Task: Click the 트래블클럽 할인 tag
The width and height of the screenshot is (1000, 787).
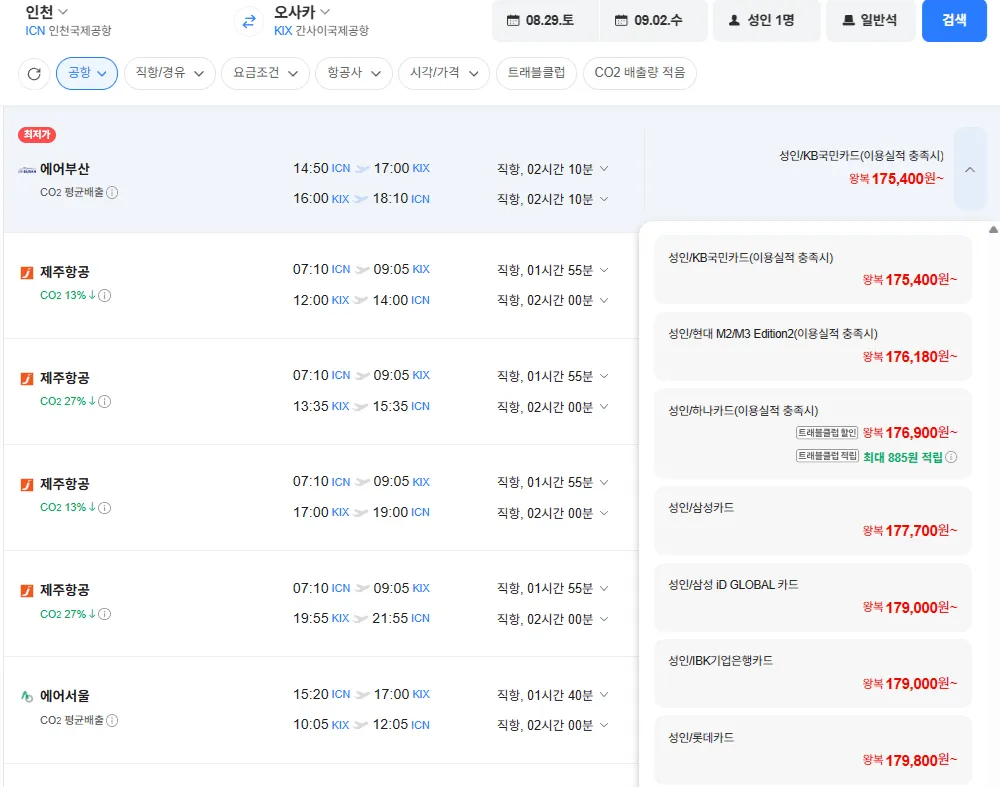Action: click(x=827, y=433)
